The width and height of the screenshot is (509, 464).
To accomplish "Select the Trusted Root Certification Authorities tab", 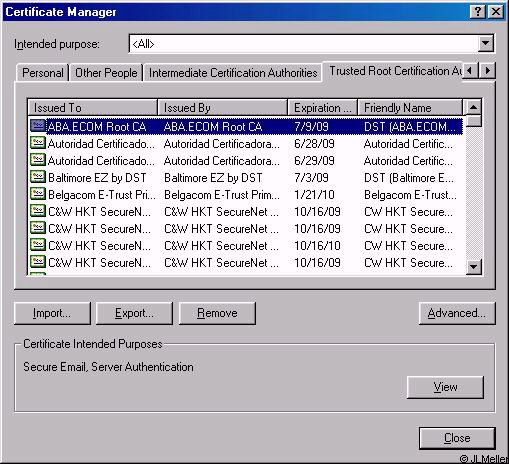I will [x=393, y=71].
